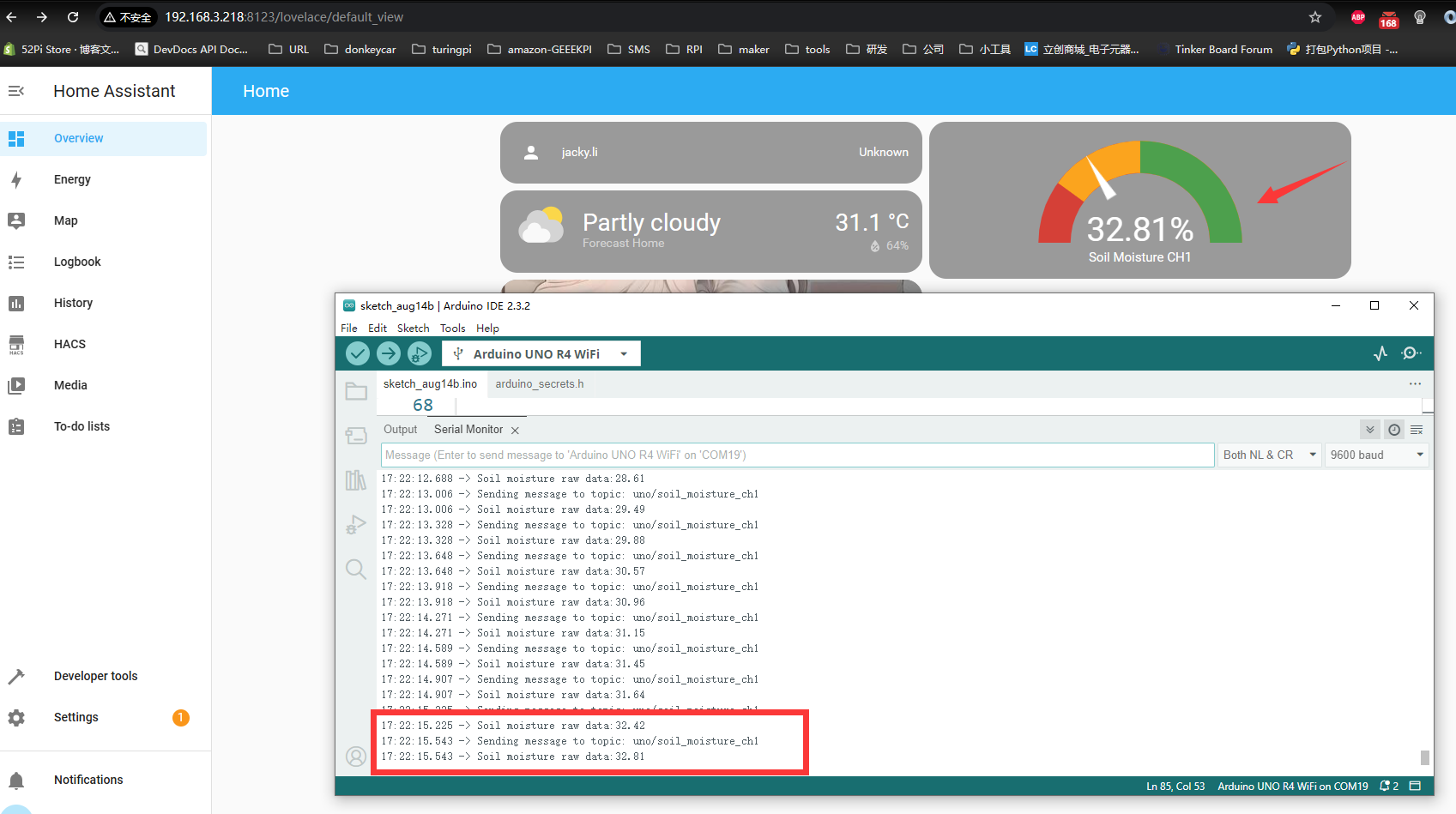The width and height of the screenshot is (1456, 814).
Task: Open HACS in the Home Assistant sidebar
Action: [x=104, y=344]
